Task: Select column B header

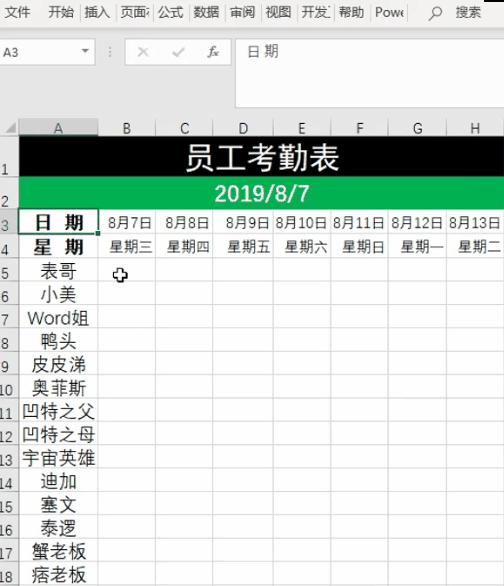Action: (127, 128)
